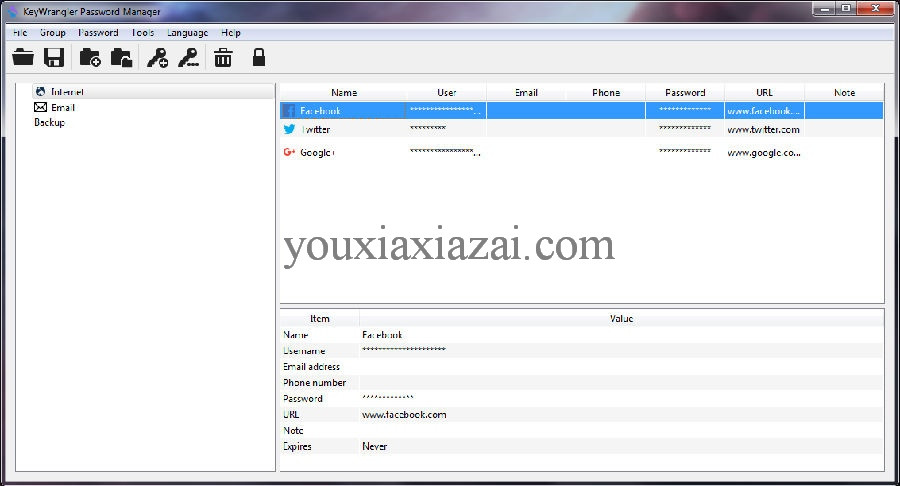Select the Twitter entry row
Viewport: 900px width, 486px height.
(581, 129)
